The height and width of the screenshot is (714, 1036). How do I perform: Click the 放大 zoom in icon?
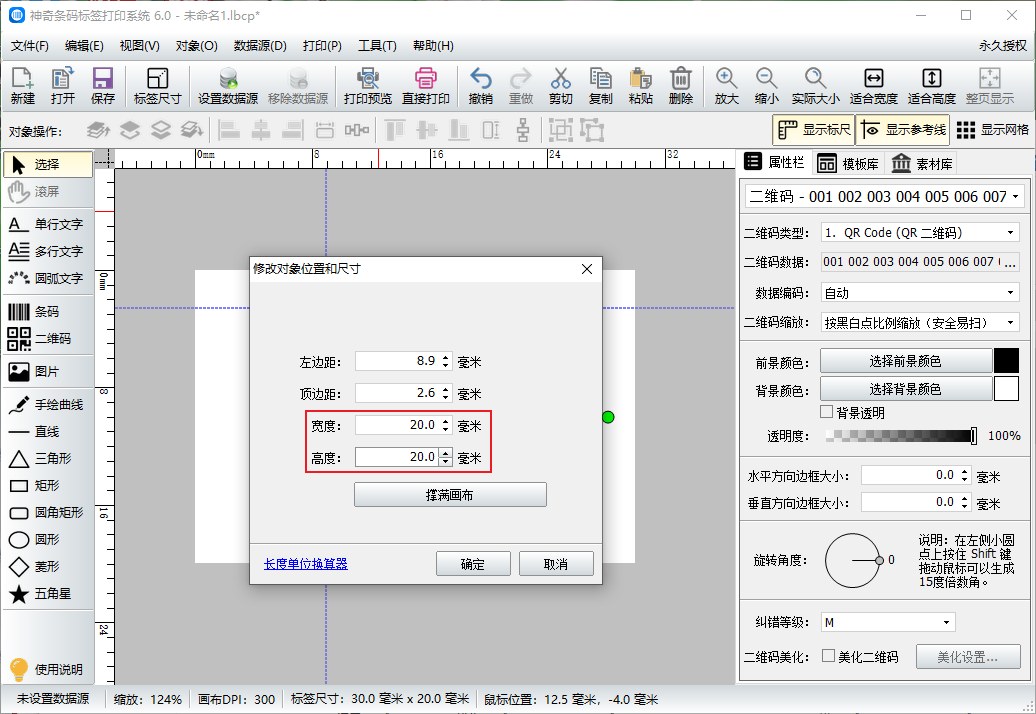click(726, 86)
